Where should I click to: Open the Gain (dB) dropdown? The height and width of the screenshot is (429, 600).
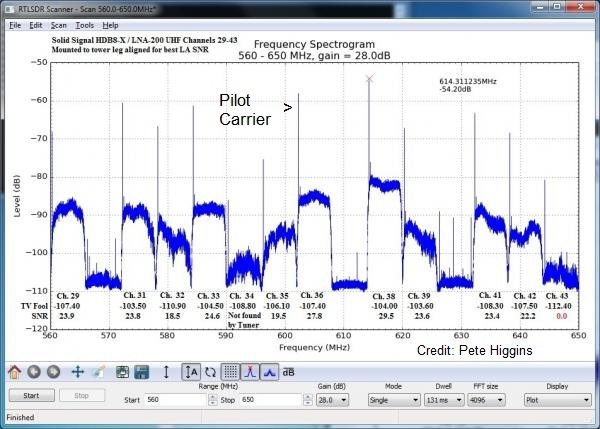(x=331, y=399)
